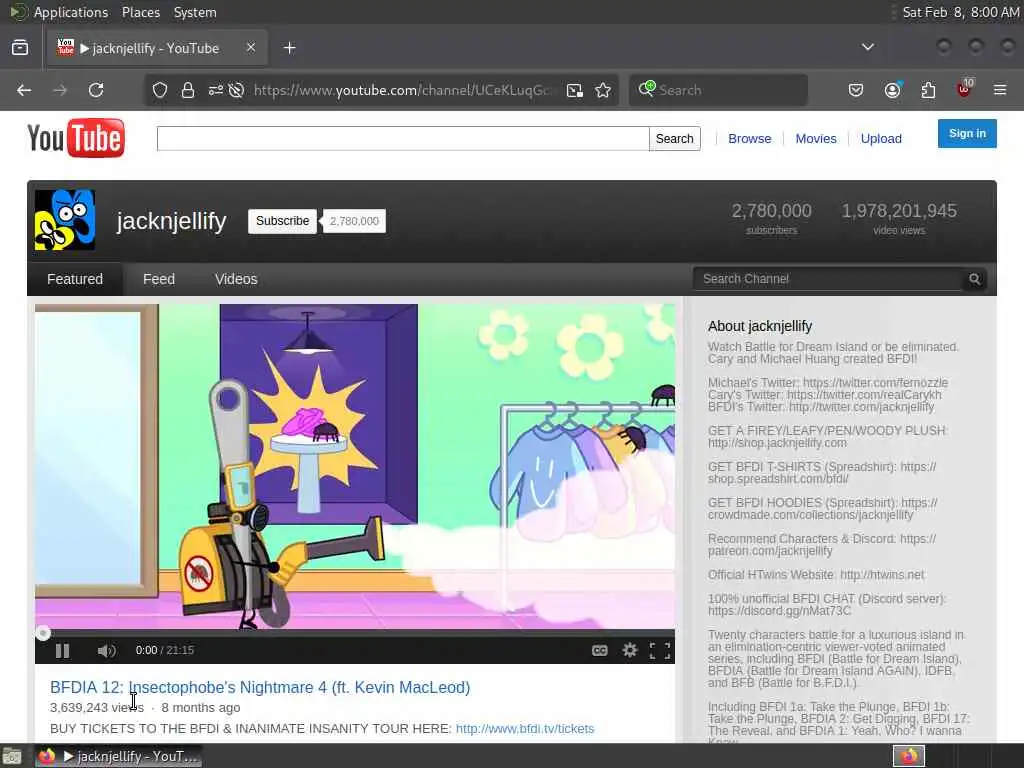Click the About jacknjellify heading
The height and width of the screenshot is (768, 1024).
click(x=760, y=326)
